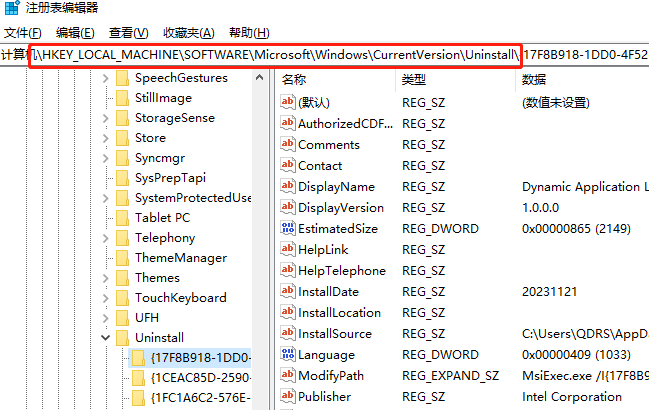Click binary icon of Language value
Viewport: 649px width, 410px height.
pos(288,354)
